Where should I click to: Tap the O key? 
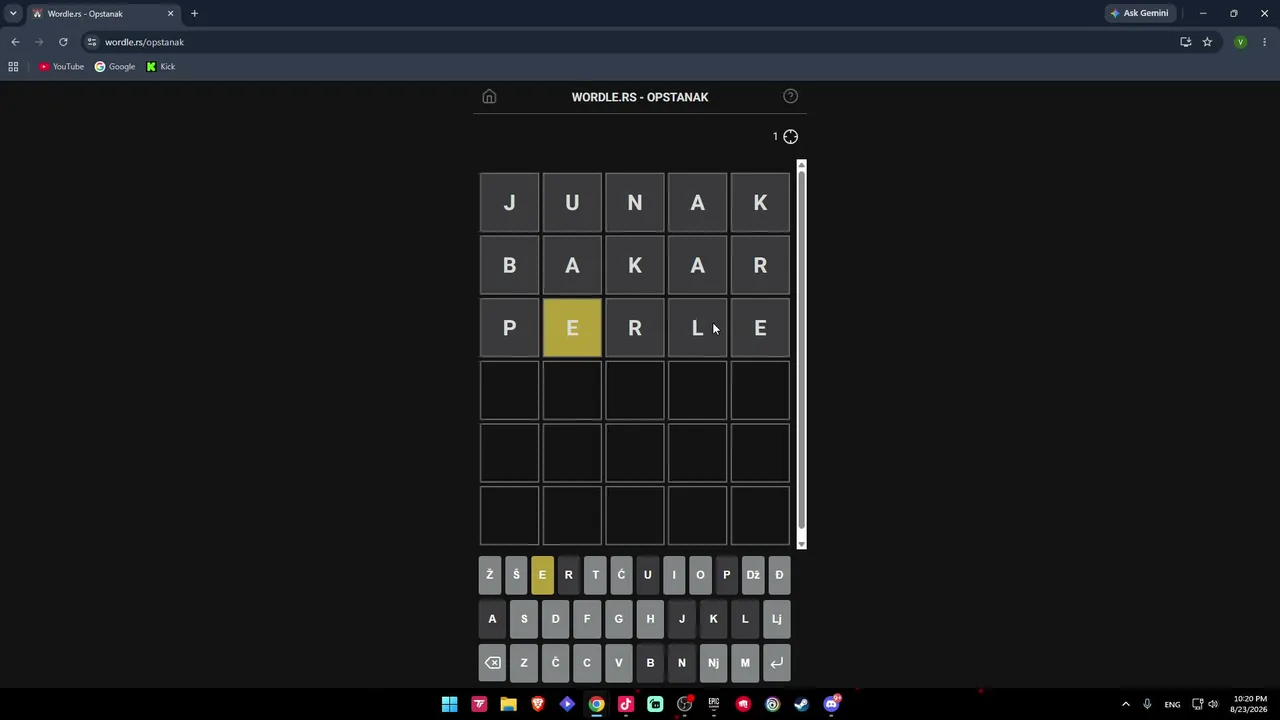click(700, 575)
